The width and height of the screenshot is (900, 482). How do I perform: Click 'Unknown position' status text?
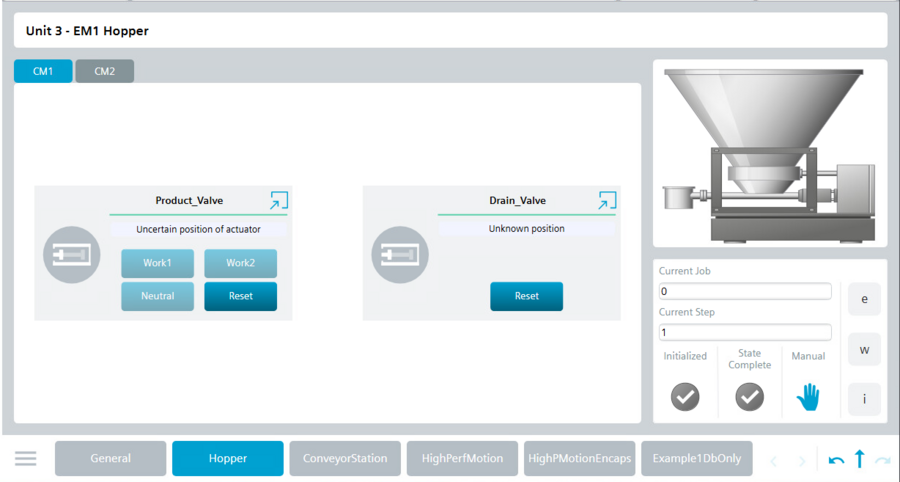click(526, 228)
